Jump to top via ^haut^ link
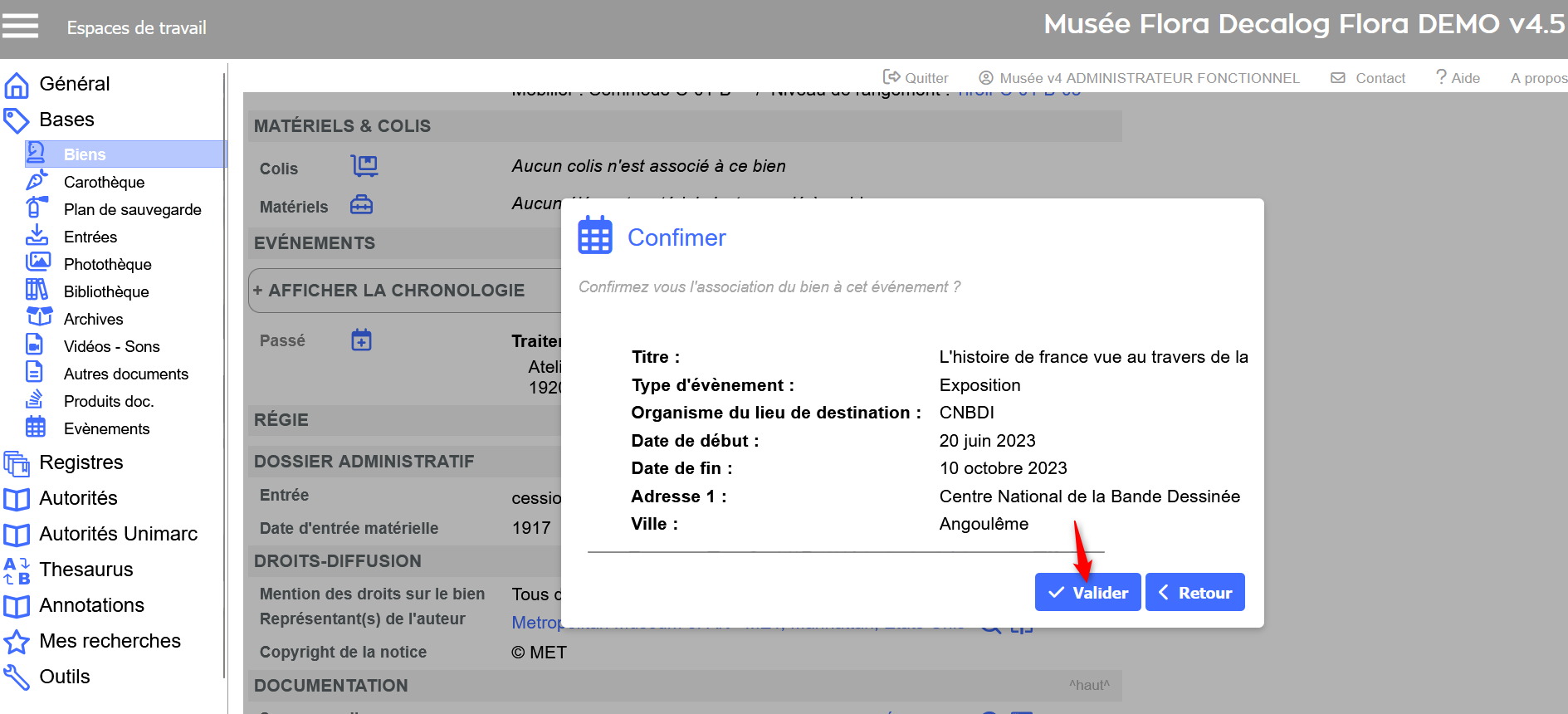1568x714 pixels. pyautogui.click(x=1088, y=685)
